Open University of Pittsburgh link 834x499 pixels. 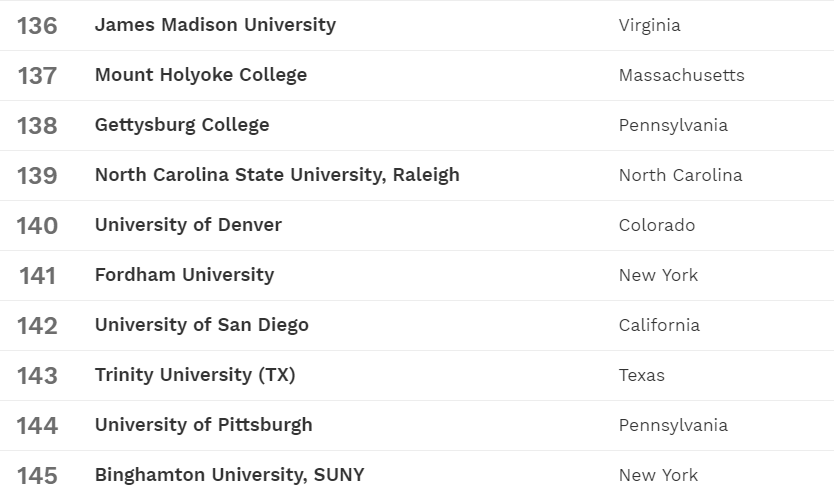(203, 425)
